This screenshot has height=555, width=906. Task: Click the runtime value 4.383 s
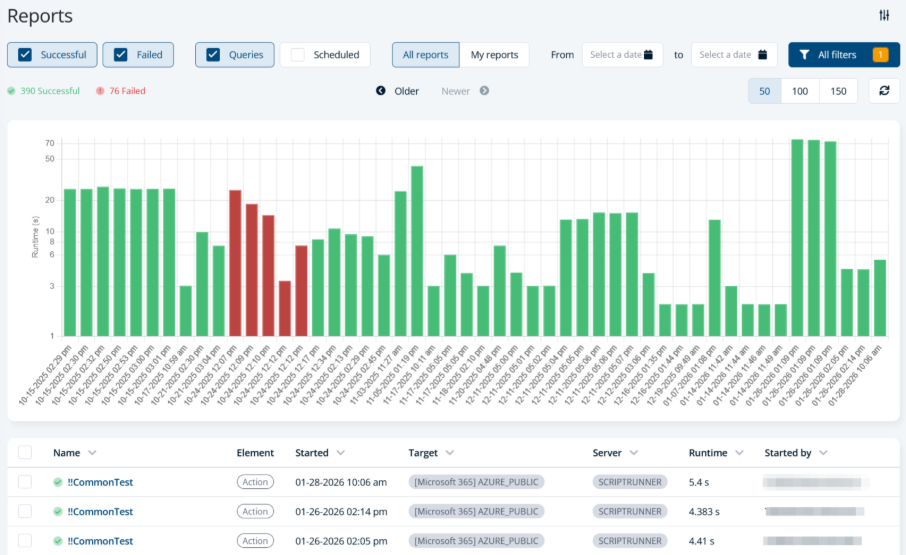[704, 512]
